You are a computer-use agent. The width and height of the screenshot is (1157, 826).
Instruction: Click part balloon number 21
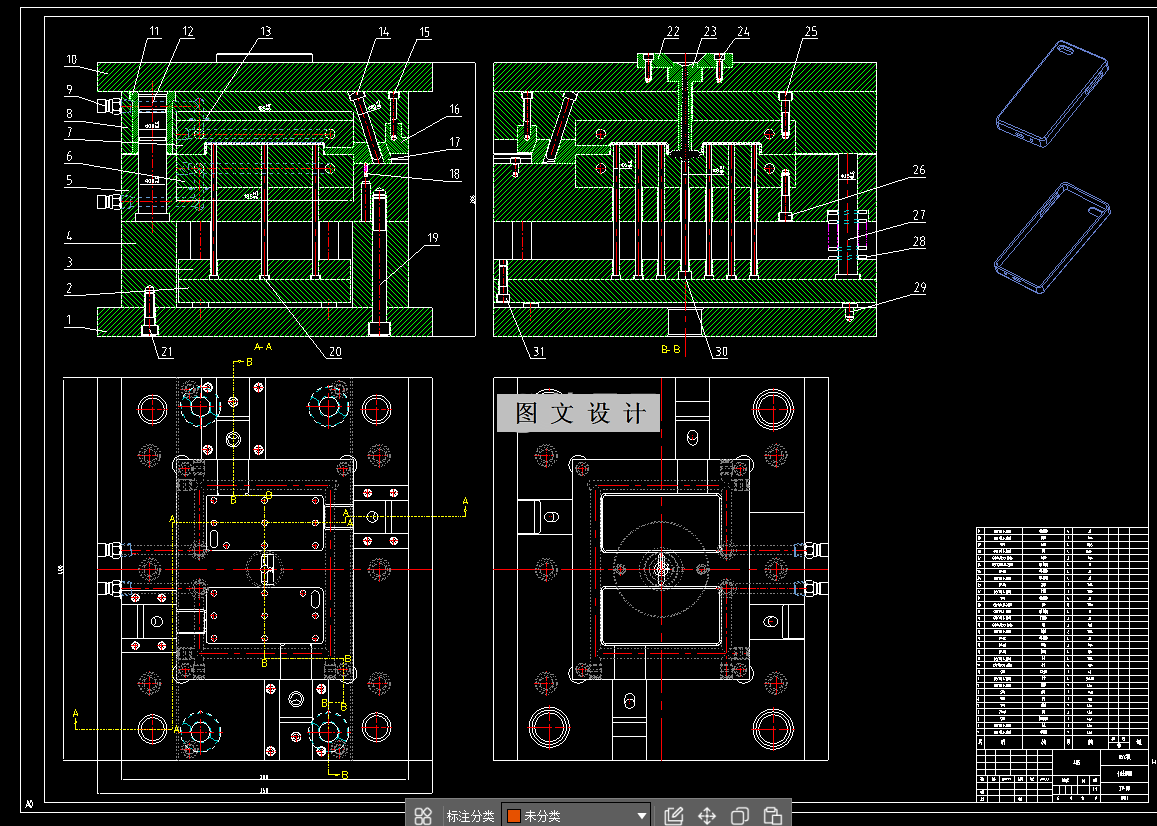tap(167, 352)
